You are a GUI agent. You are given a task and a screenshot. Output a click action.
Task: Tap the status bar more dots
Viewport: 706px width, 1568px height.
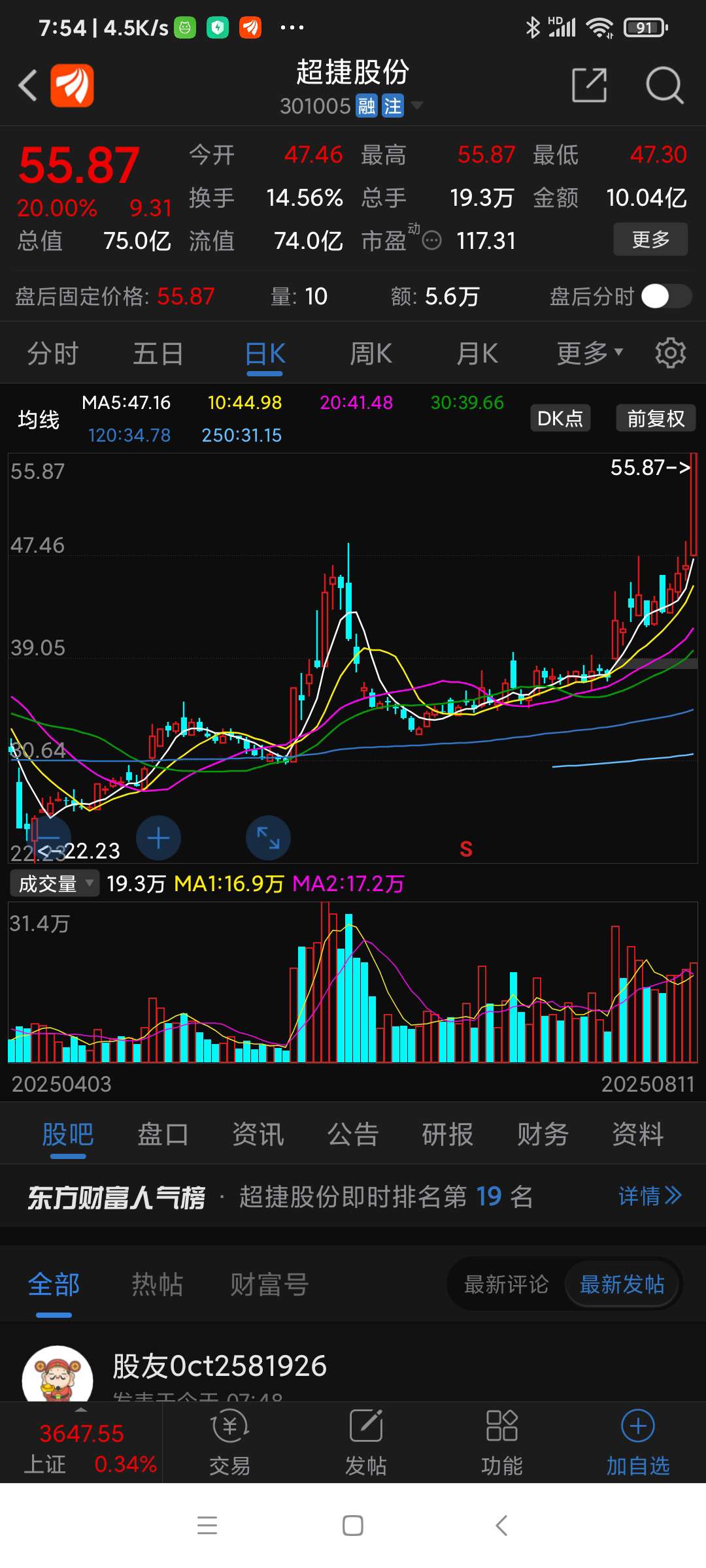click(x=292, y=27)
